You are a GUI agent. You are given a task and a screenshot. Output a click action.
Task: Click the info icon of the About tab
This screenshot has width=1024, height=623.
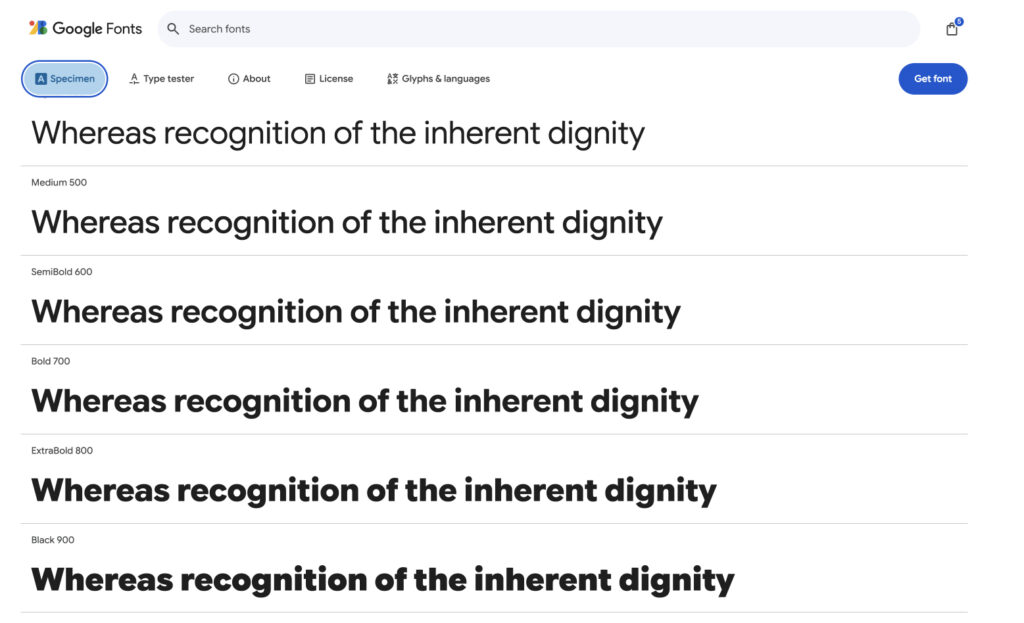pos(233,79)
